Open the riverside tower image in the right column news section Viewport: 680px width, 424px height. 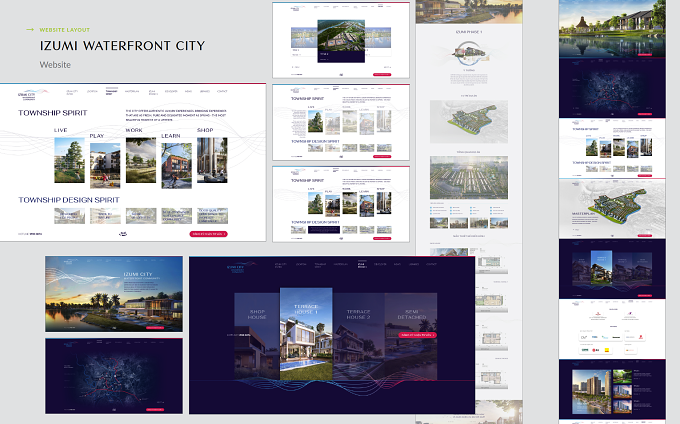pos(592,391)
